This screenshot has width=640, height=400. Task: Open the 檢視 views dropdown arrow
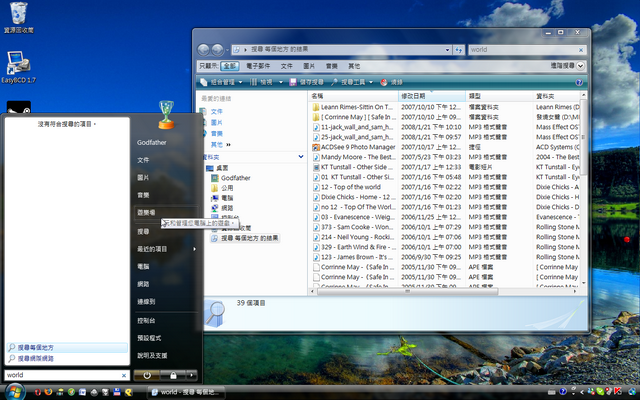point(281,82)
